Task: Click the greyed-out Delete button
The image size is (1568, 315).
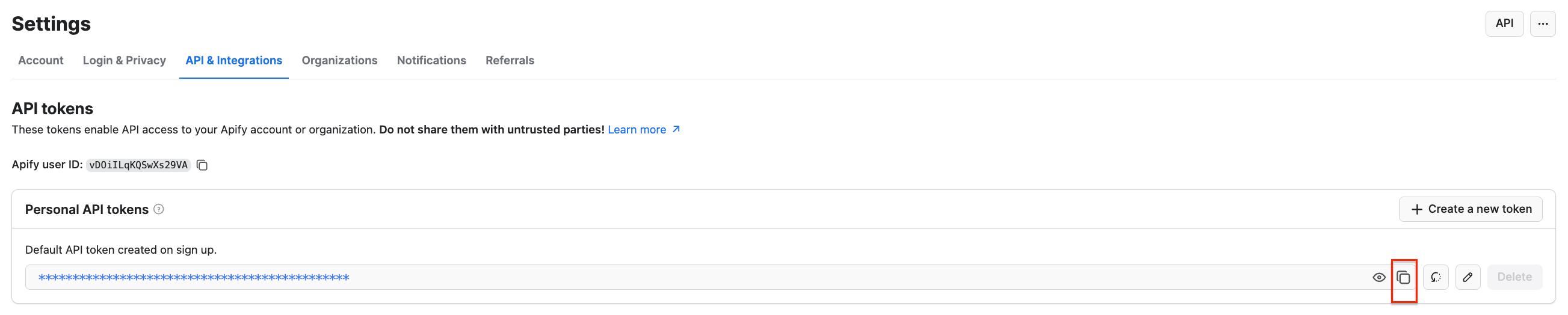Action: [1514, 277]
